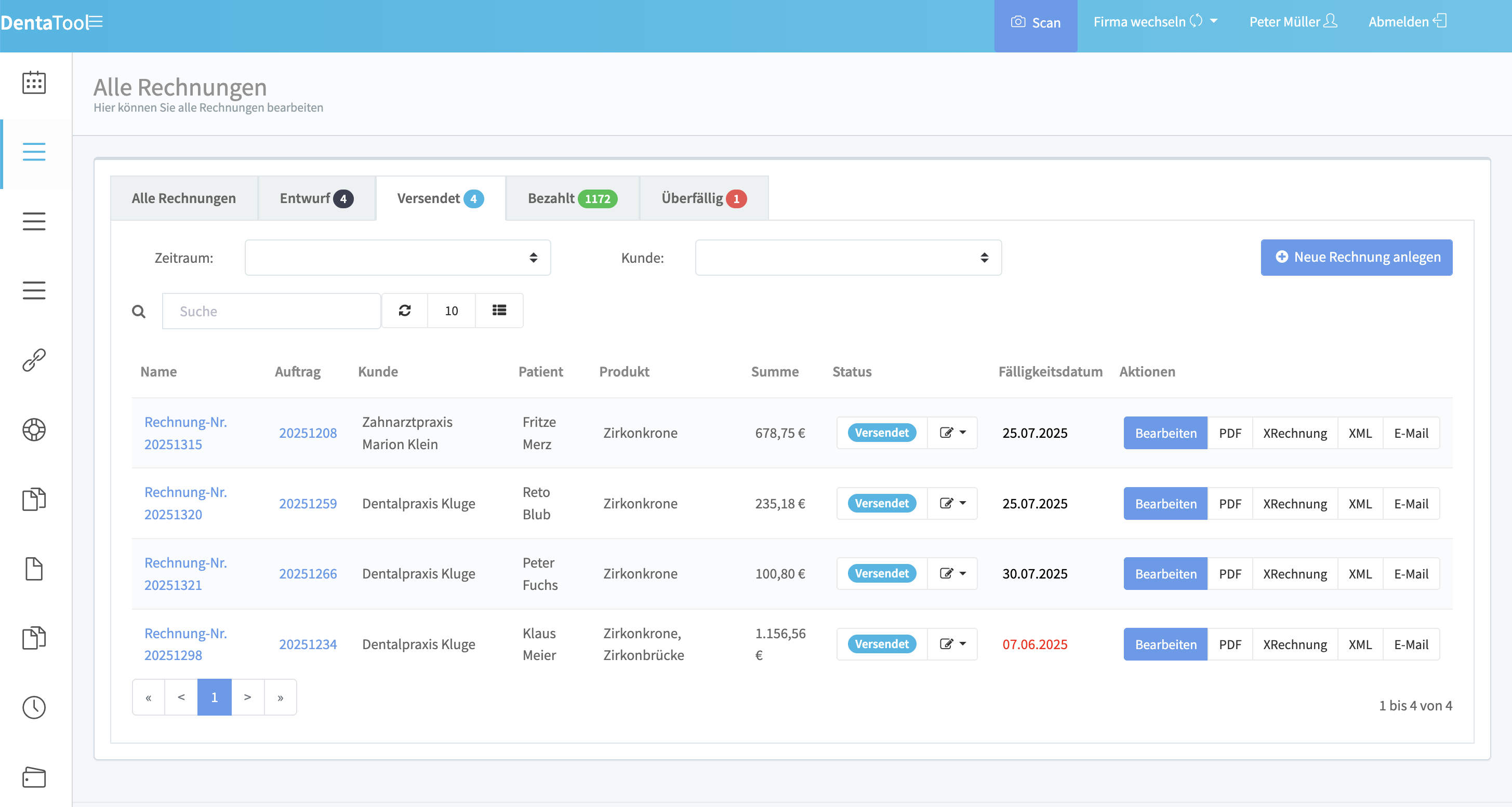Download PDF for invoice 20251320

pyautogui.click(x=1230, y=503)
